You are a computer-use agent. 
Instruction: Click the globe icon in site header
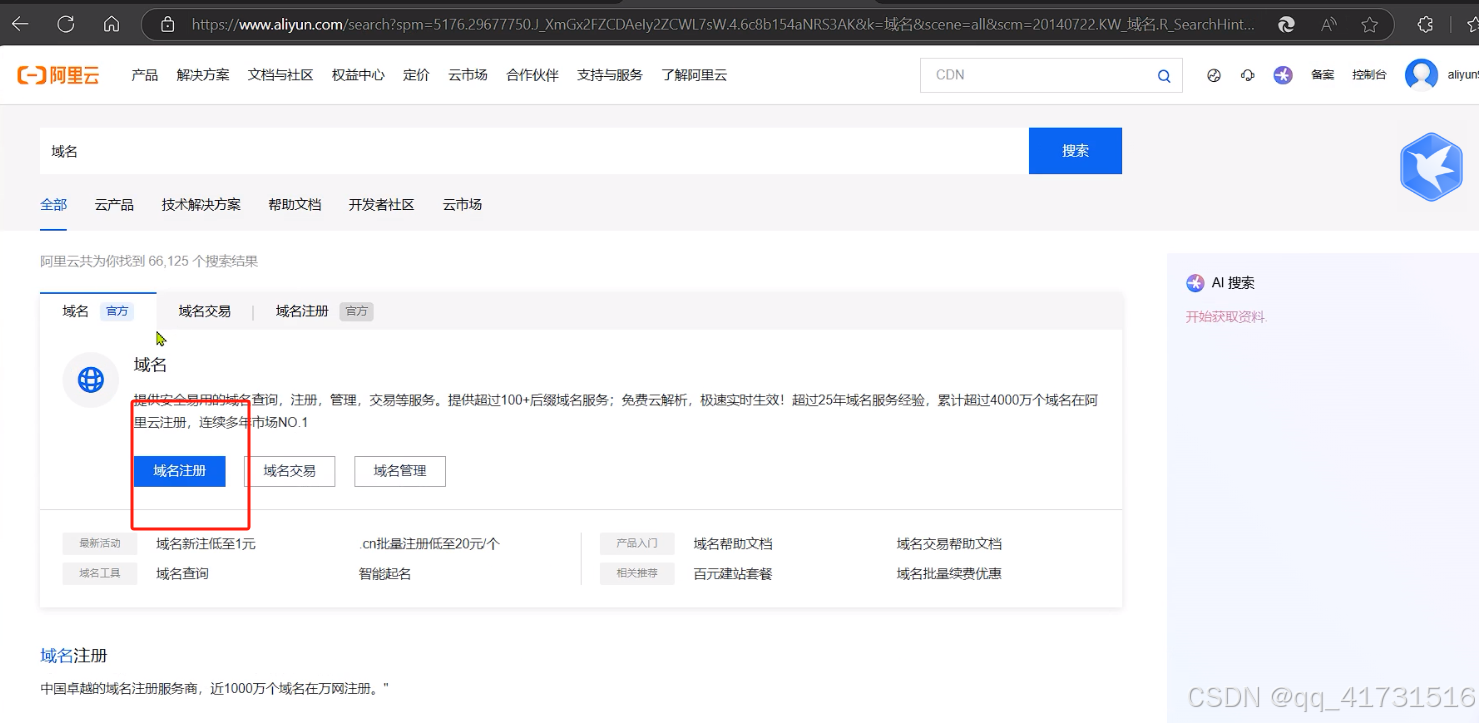tap(1214, 75)
